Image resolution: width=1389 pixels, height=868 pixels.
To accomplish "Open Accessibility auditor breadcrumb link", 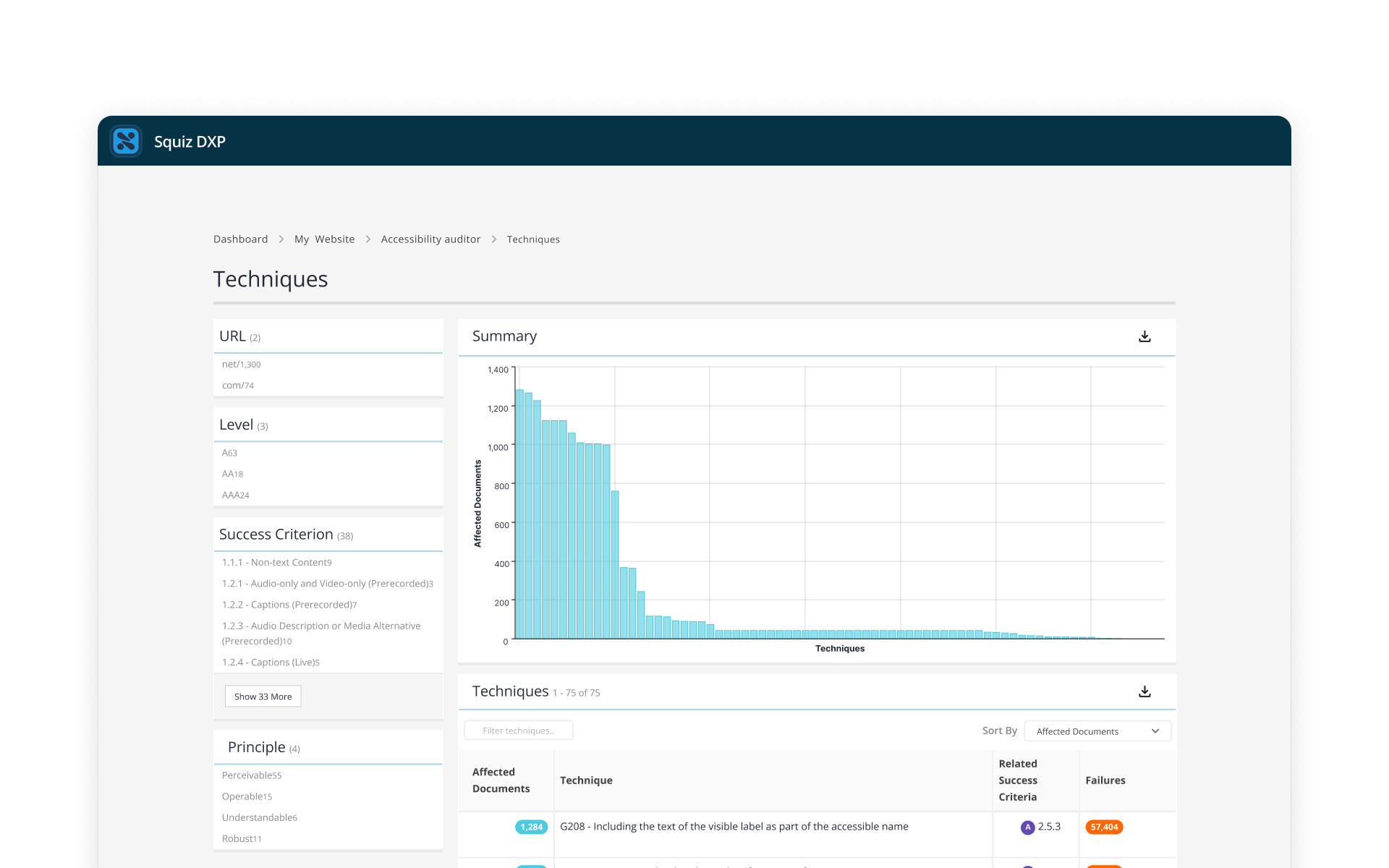I will click(x=430, y=239).
